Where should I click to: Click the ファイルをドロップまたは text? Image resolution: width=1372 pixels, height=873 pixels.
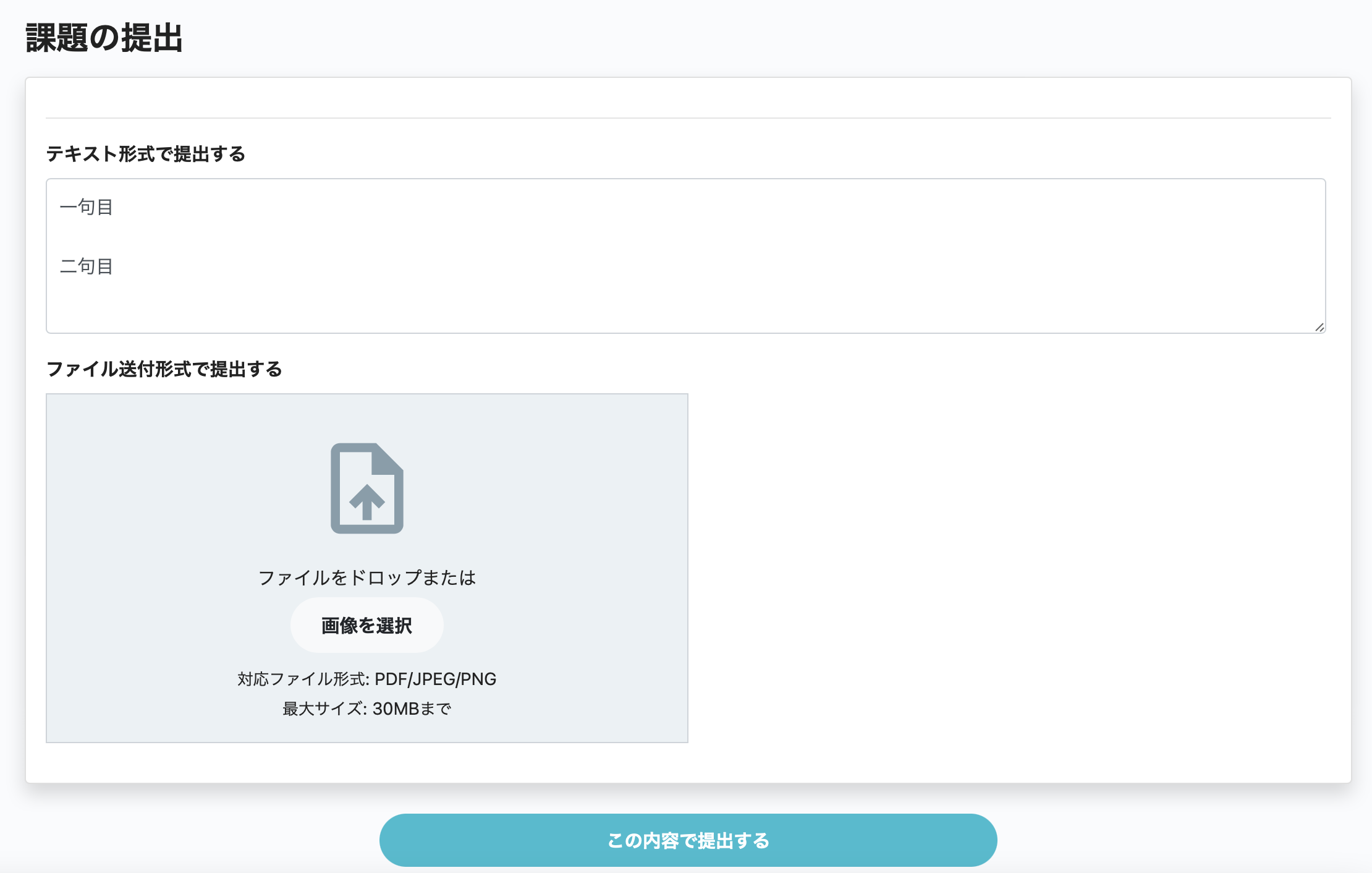(367, 577)
